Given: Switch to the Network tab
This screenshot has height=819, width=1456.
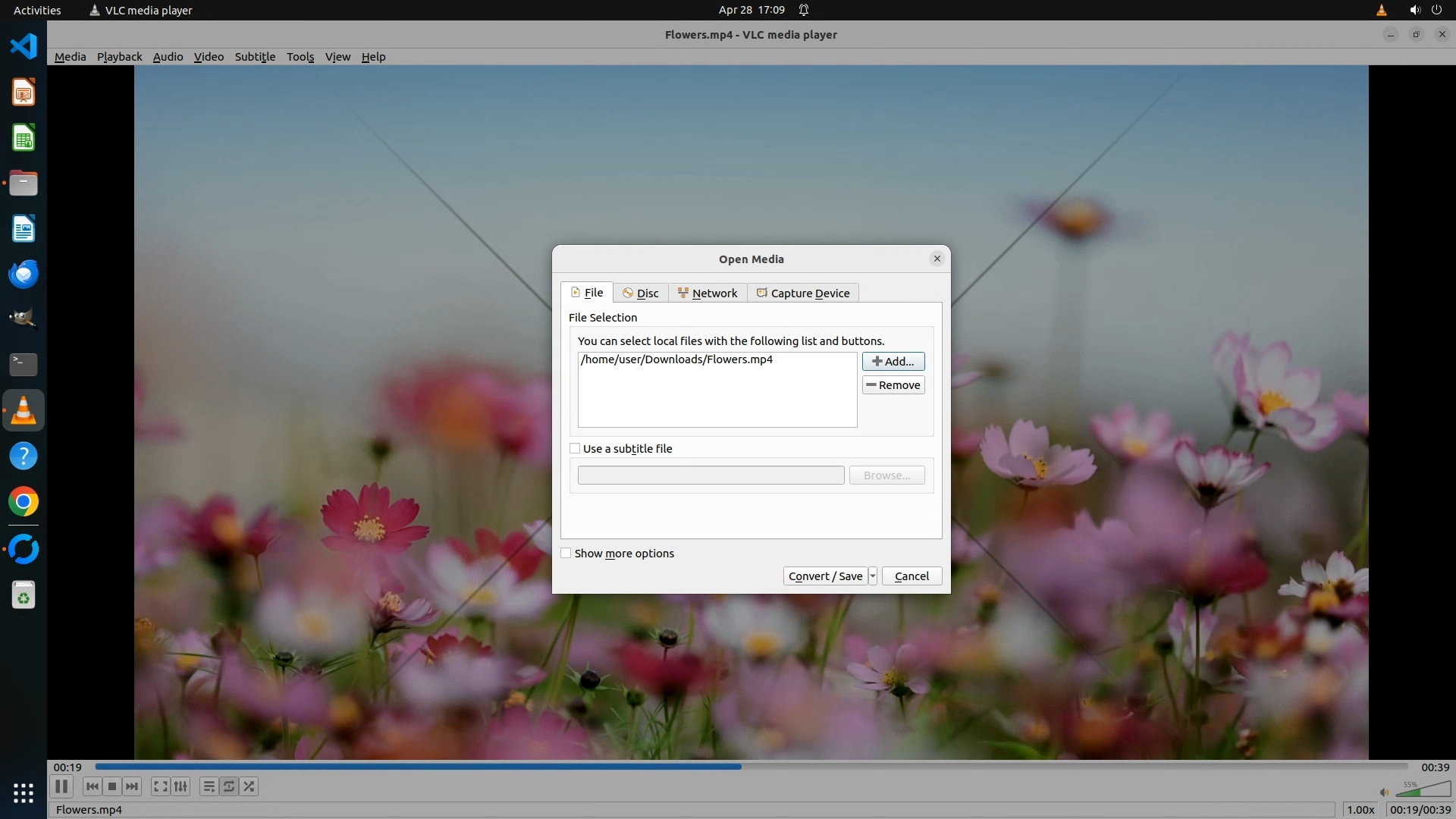Looking at the screenshot, I should [708, 293].
